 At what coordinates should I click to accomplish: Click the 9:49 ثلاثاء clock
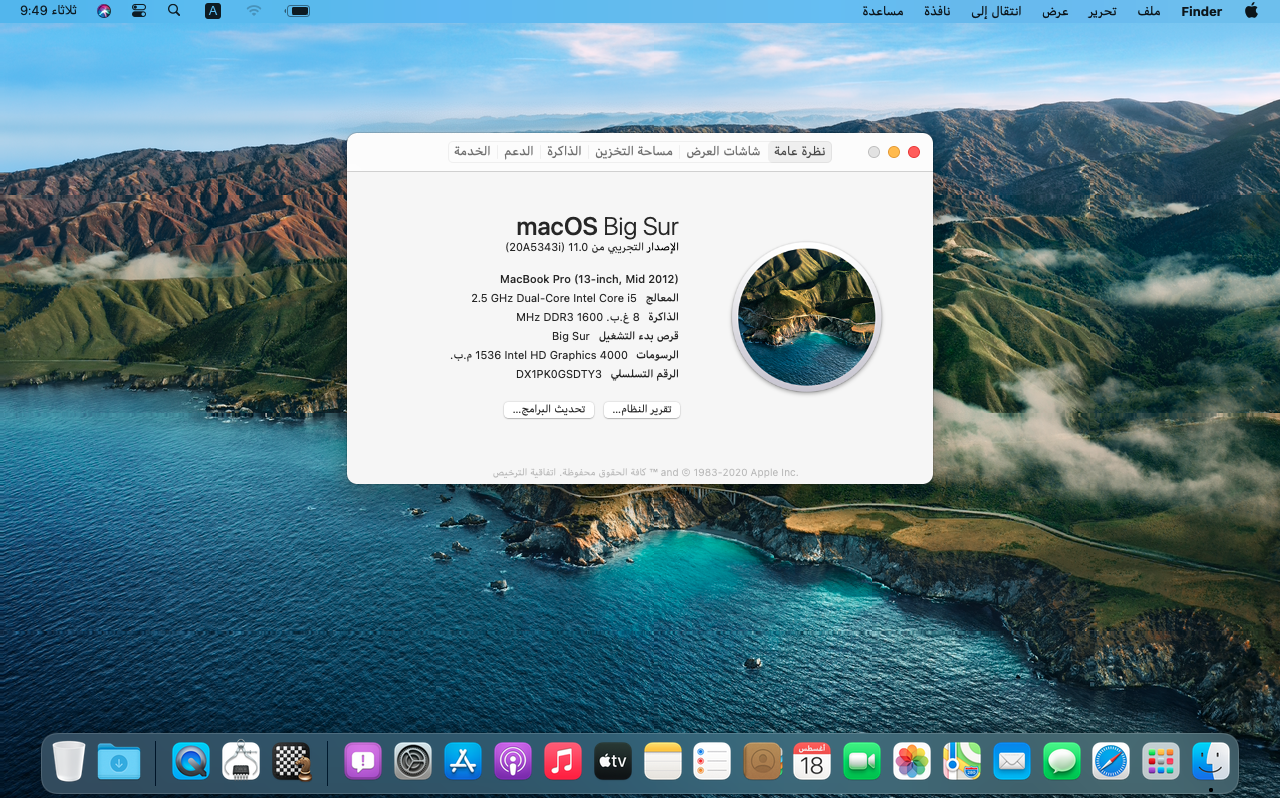(48, 11)
